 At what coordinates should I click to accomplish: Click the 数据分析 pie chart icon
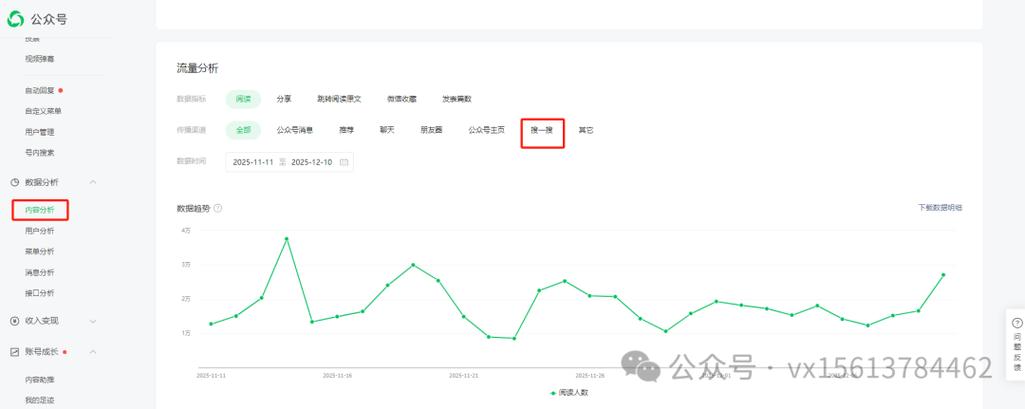click(14, 182)
